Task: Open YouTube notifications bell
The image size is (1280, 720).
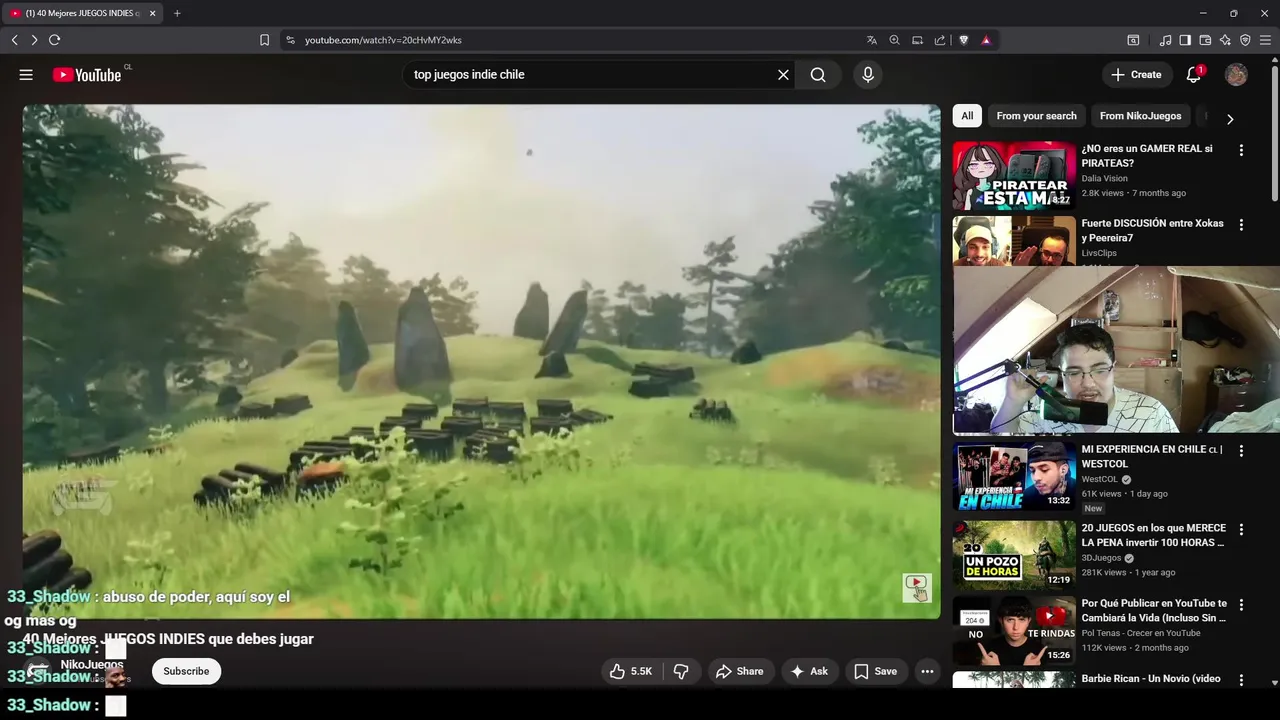Action: point(1194,75)
